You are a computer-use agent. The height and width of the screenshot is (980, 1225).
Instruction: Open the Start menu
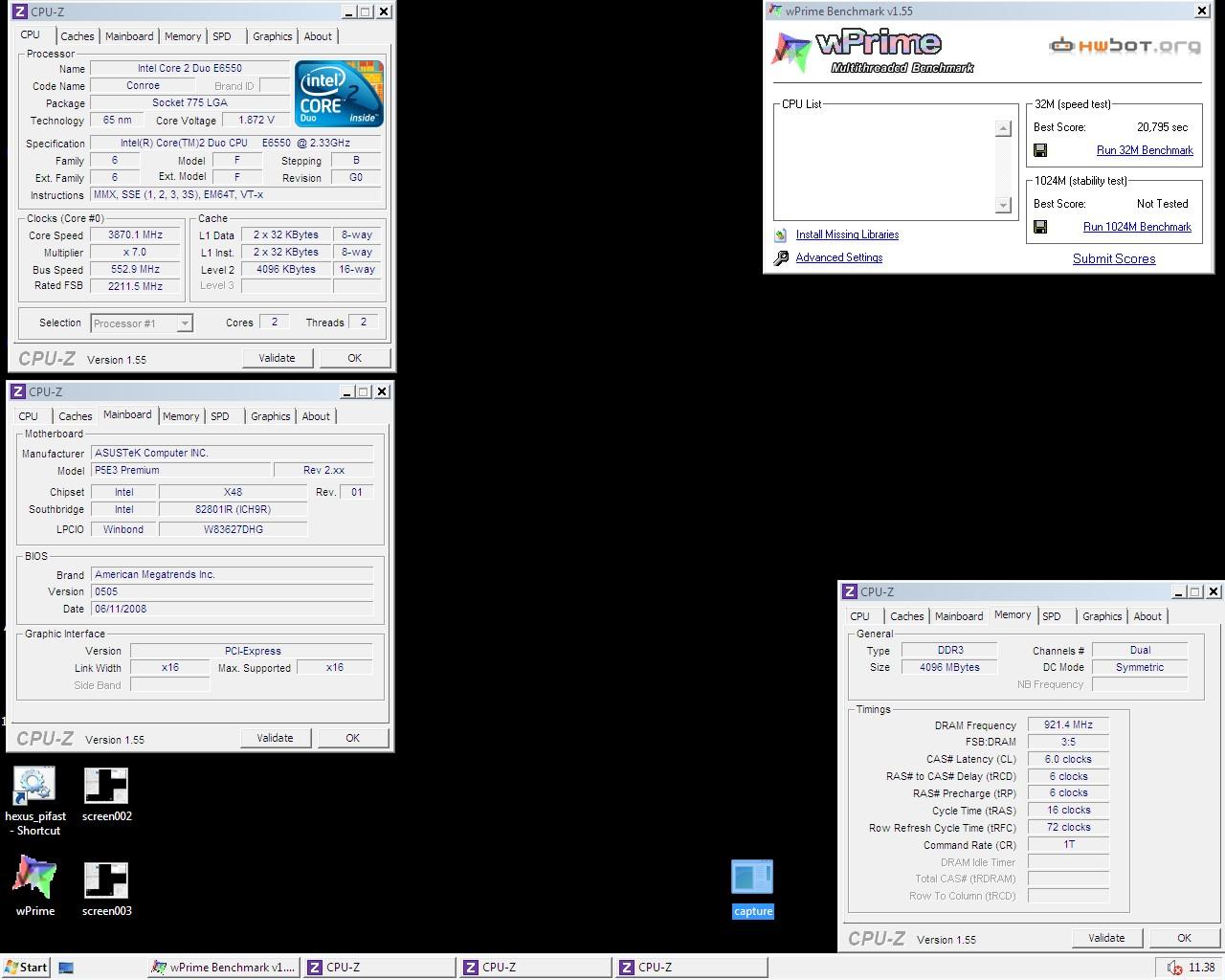coord(25,968)
